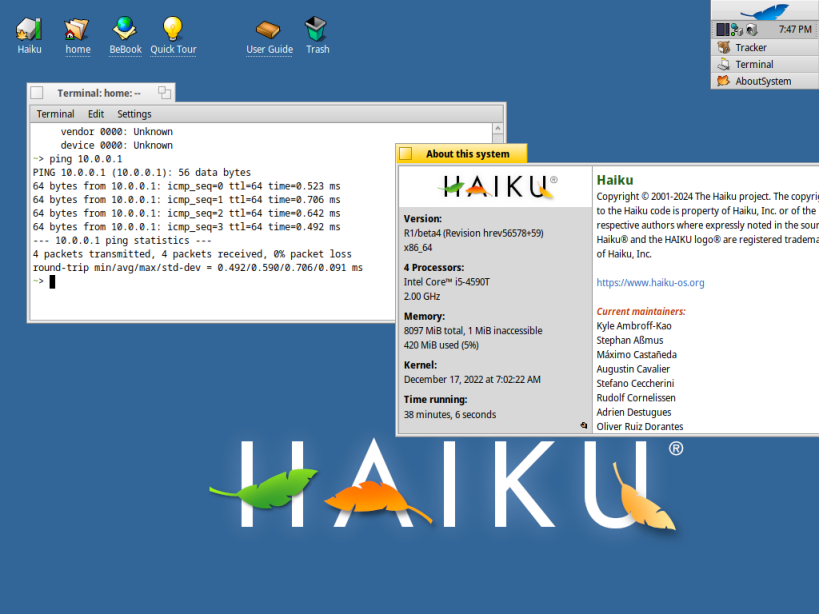Click 'R1/beta4 (Revision hrev56578+59)' text
This screenshot has height=614, width=819.
(473, 233)
